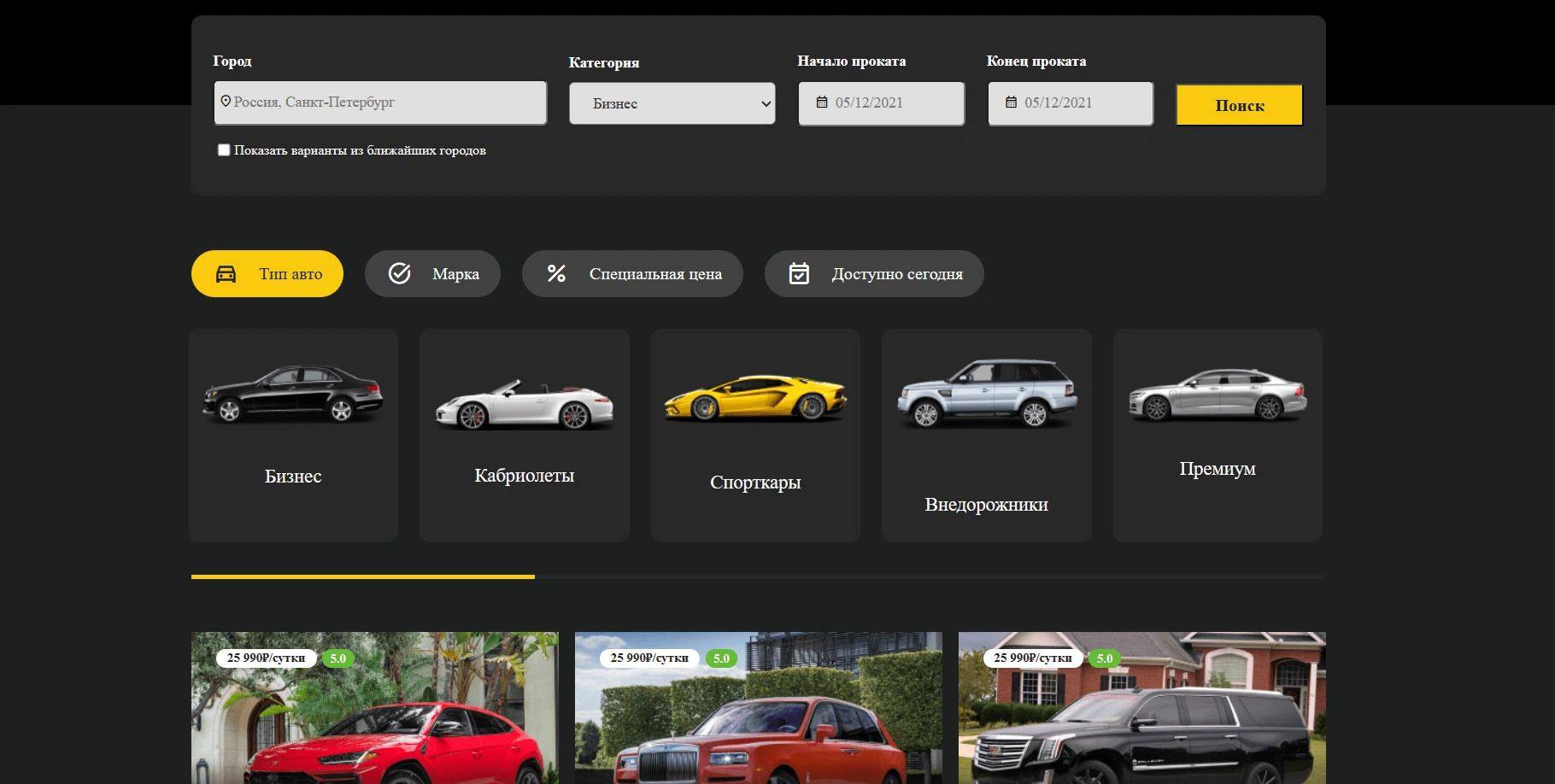Click the location pin icon in city field
Screen dimensions: 1555x784
tap(226, 102)
